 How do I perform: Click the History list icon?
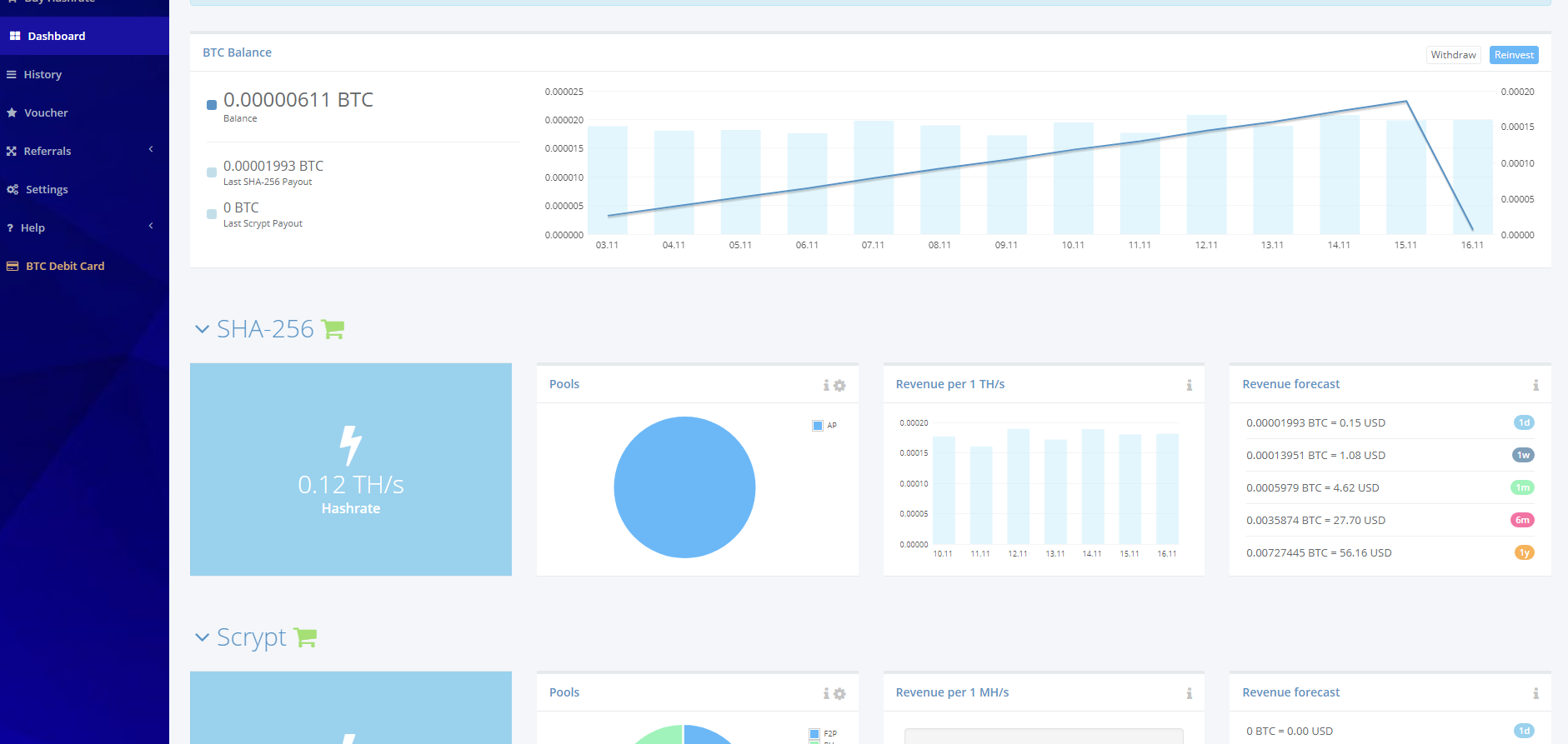(x=12, y=74)
